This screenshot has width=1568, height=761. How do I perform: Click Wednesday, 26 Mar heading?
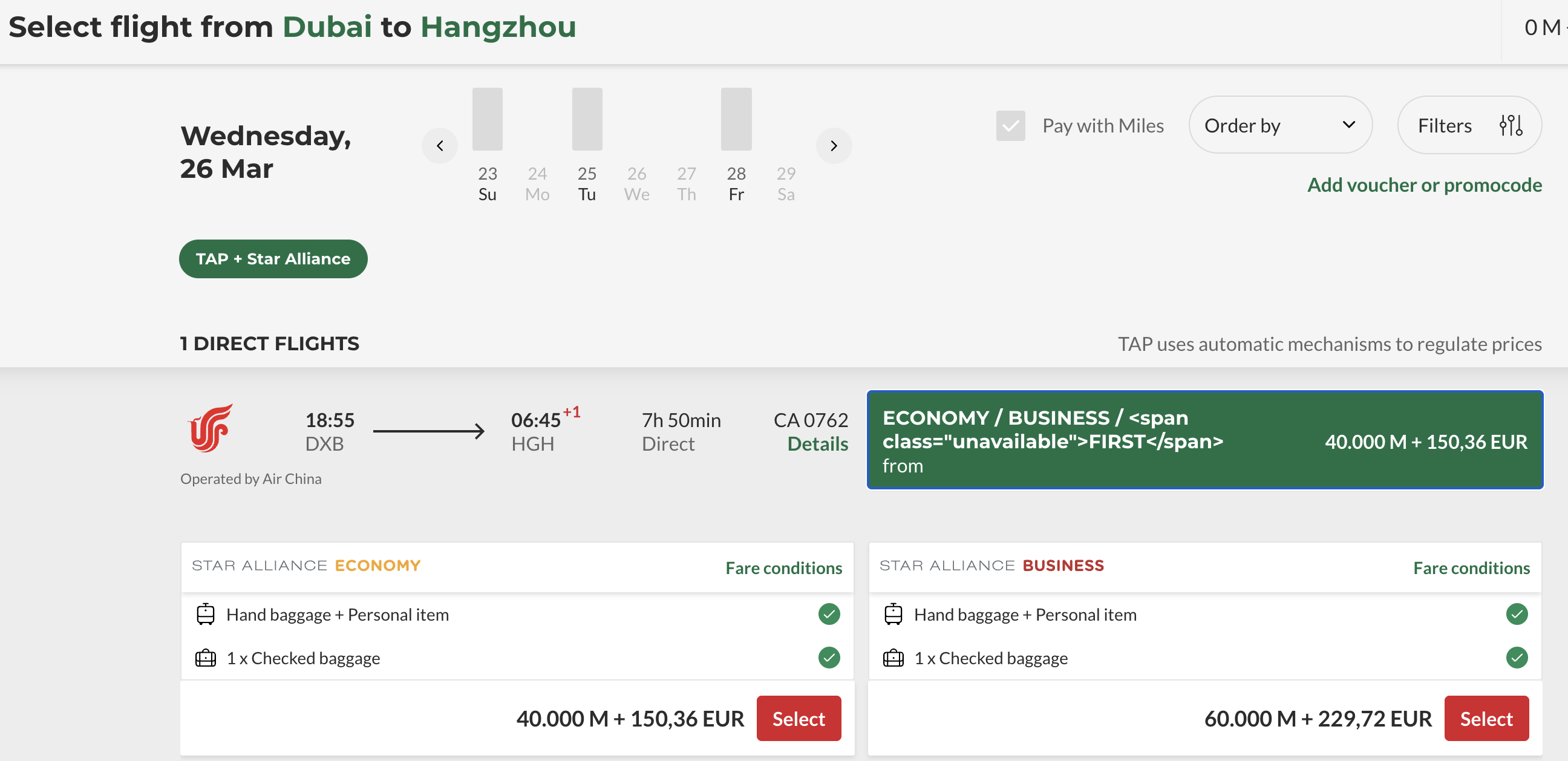[x=266, y=152]
